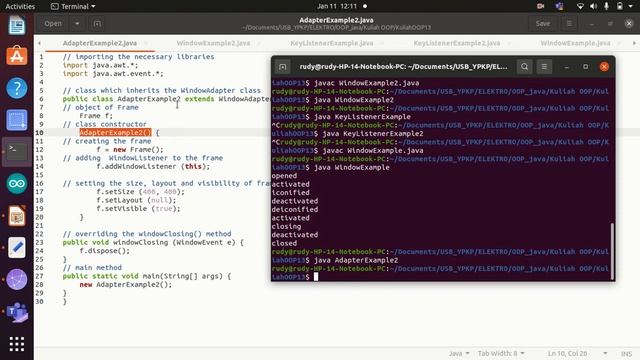The width and height of the screenshot is (640, 360).
Task: Open the terminal hamburger menu
Action: click(544, 67)
